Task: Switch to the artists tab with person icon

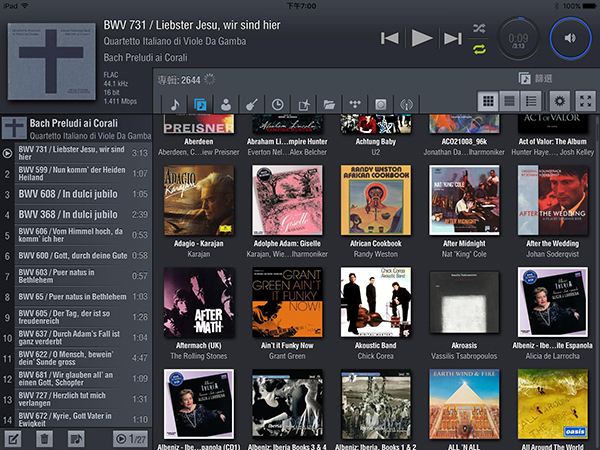Action: tap(226, 104)
